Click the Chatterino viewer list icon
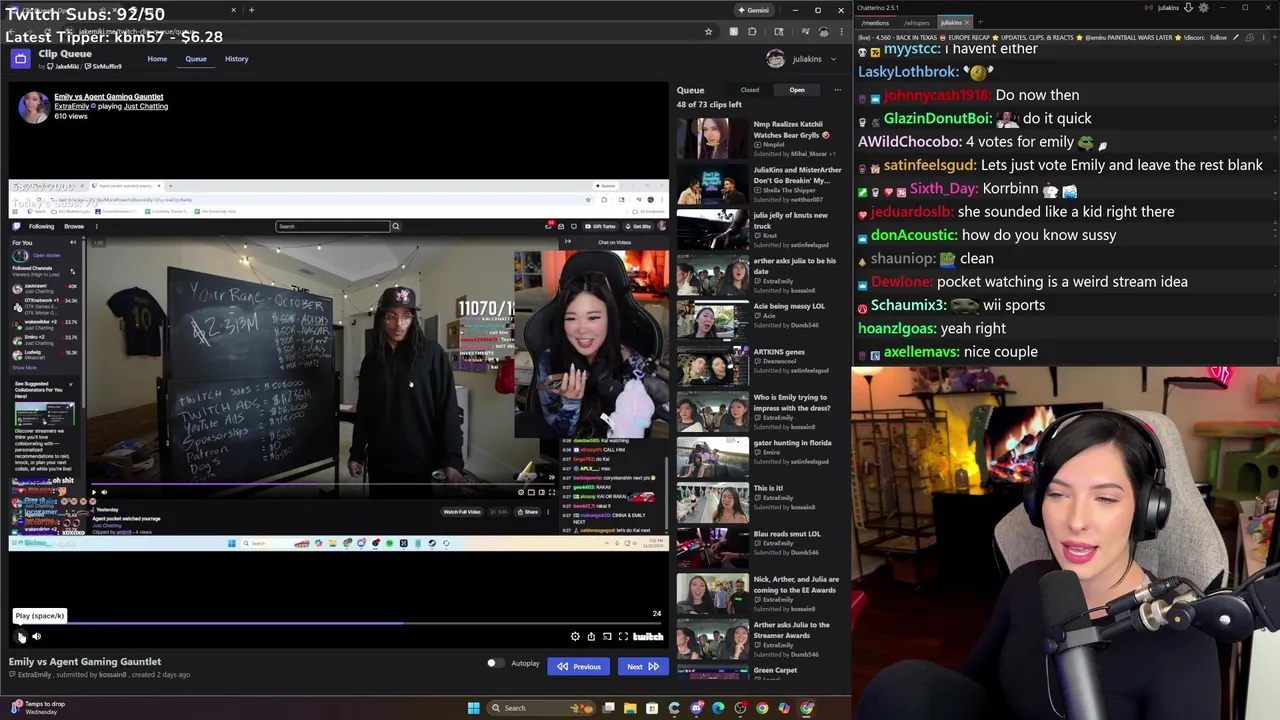Screen dimensions: 1280x720 (1249, 37)
